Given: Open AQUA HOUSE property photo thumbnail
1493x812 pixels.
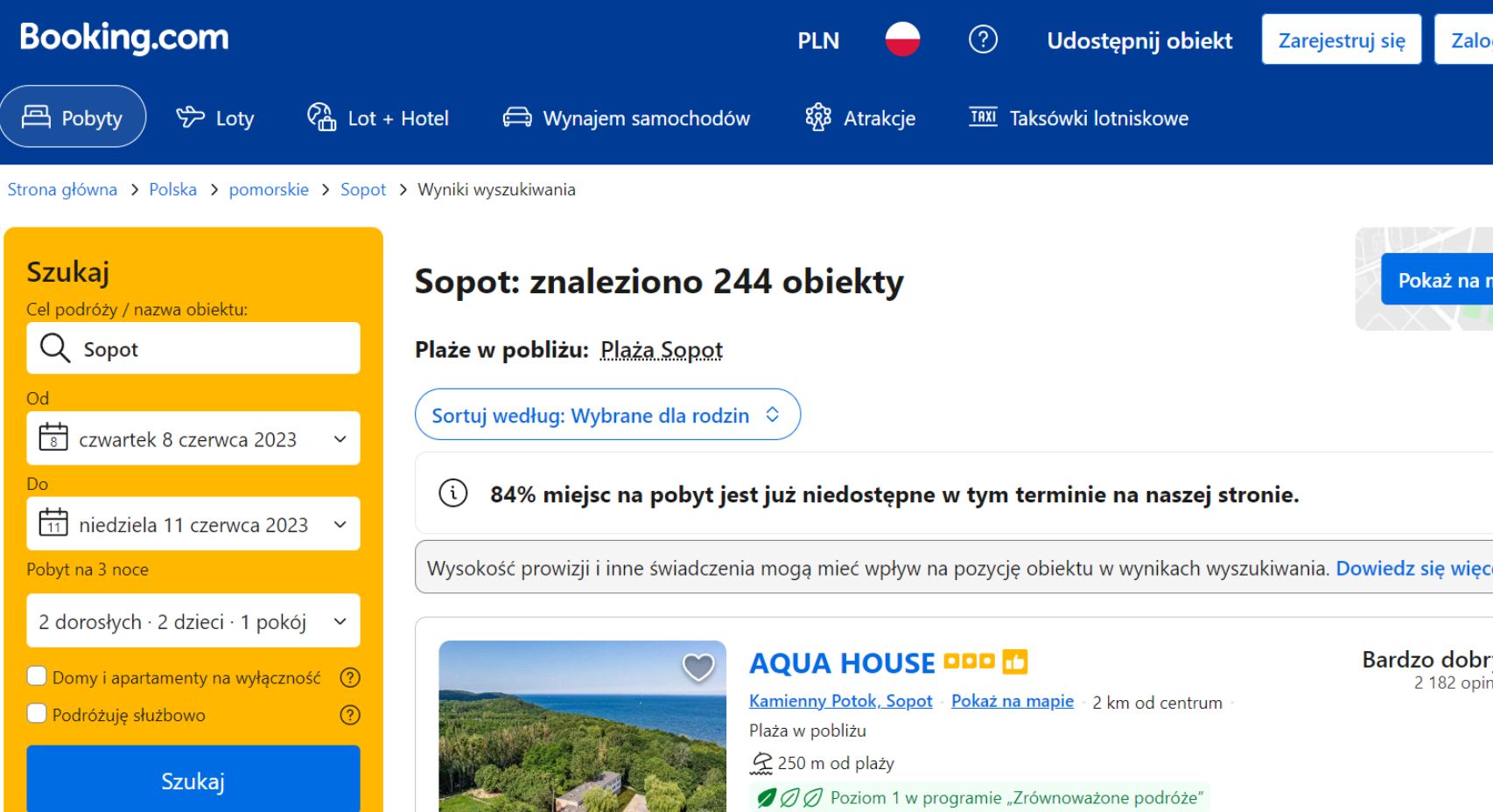Looking at the screenshot, I should [x=582, y=735].
